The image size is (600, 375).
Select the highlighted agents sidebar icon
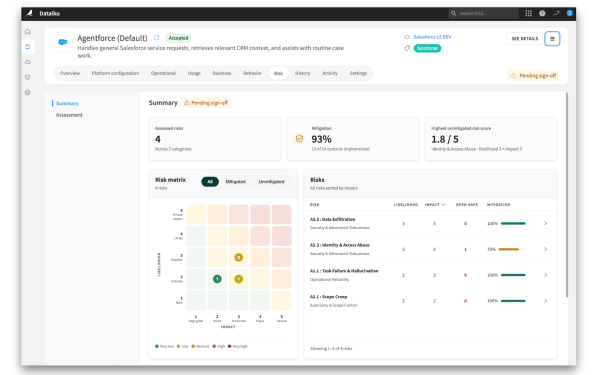28,47
